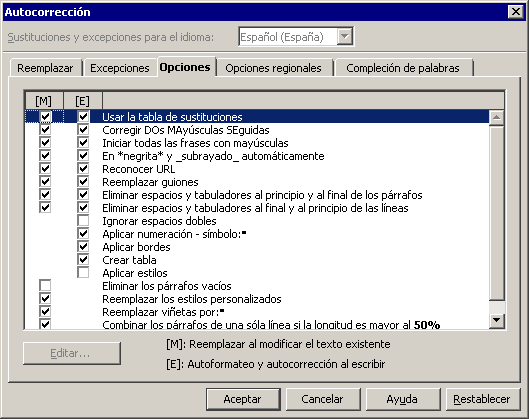Check Eliminar los párrafos vacíos checkbox

point(45,286)
